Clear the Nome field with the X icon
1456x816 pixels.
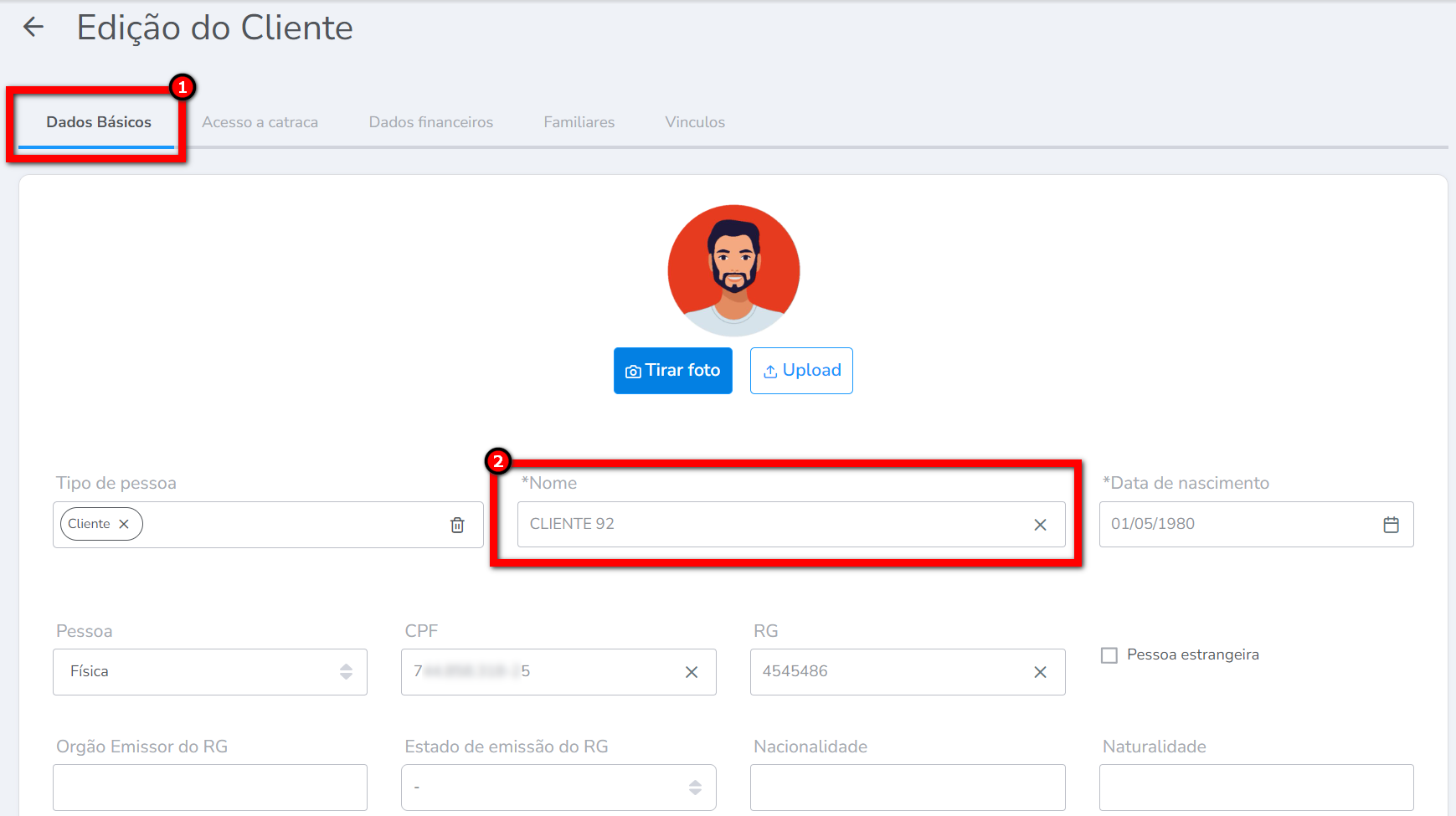coord(1040,525)
